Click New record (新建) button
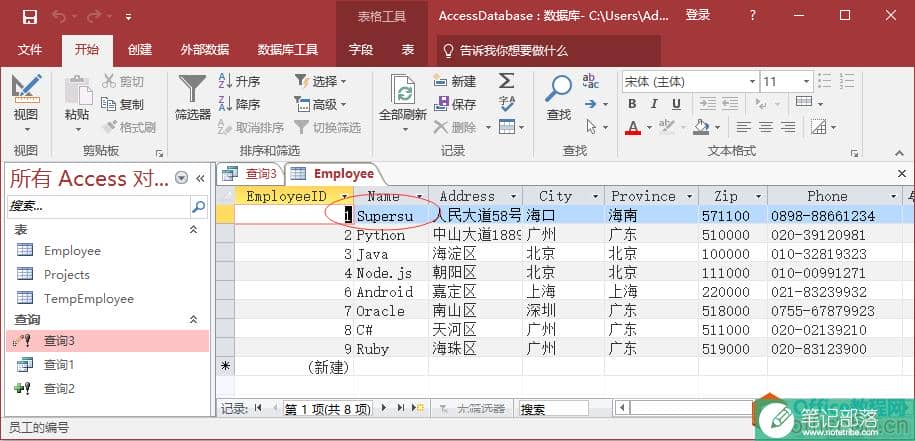The height and width of the screenshot is (441, 915). click(455, 82)
